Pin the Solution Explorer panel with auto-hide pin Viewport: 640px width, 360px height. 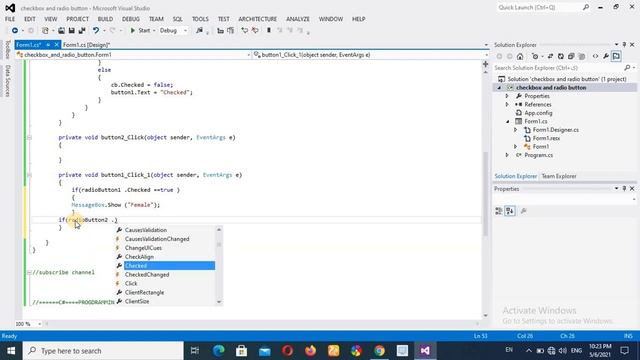[624, 44]
